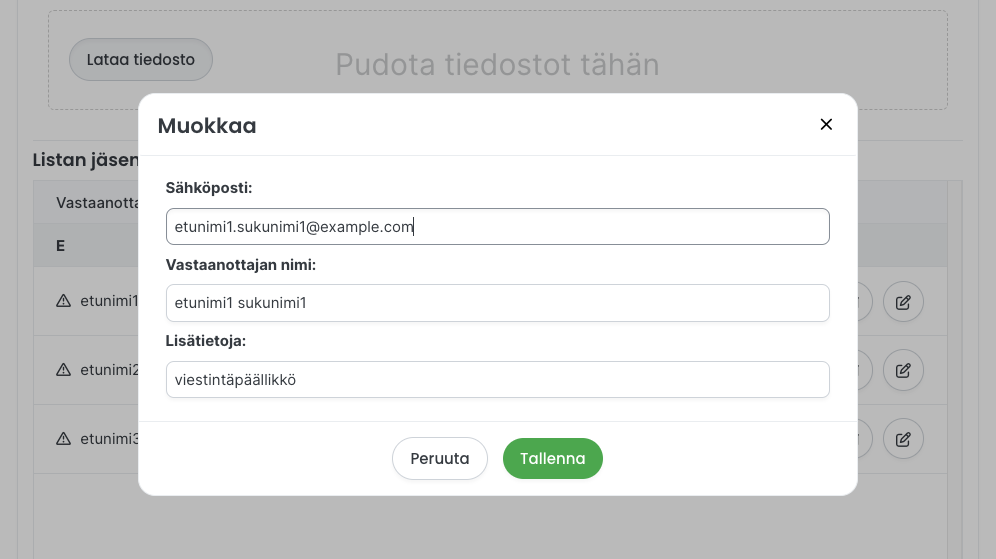The image size is (996, 559).
Task: Click the Vastaanottaja column header
Action: click(97, 203)
